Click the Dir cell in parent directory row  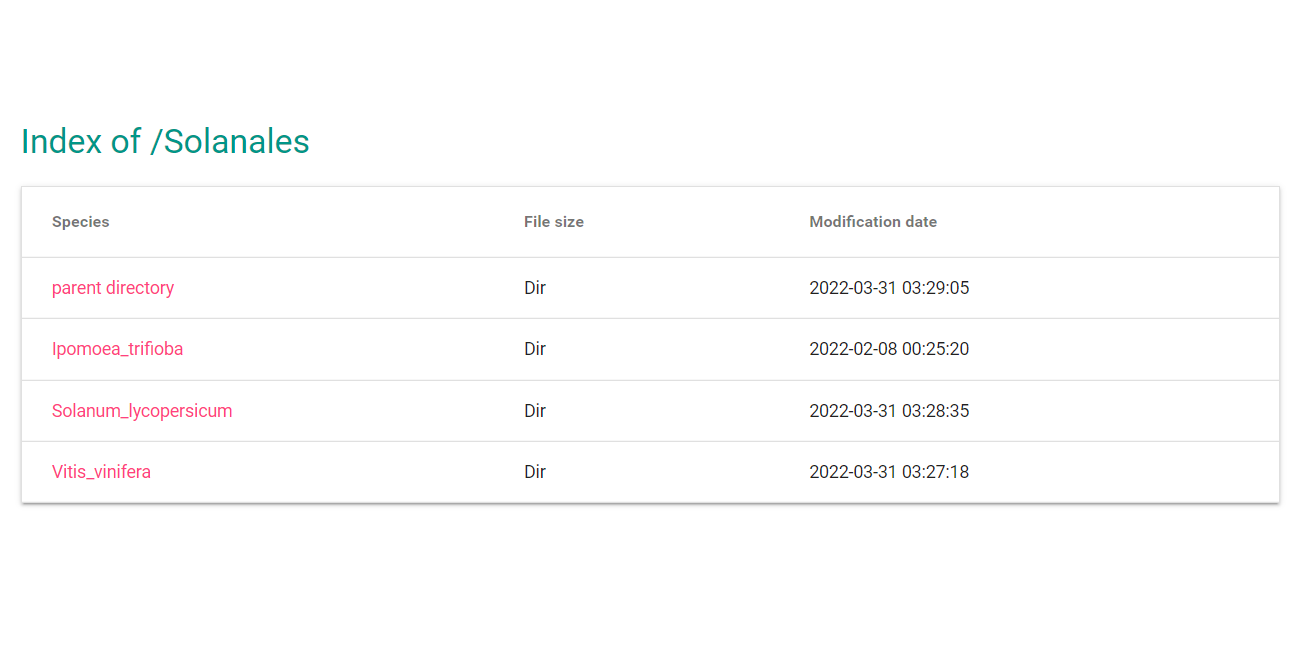pyautogui.click(x=535, y=288)
